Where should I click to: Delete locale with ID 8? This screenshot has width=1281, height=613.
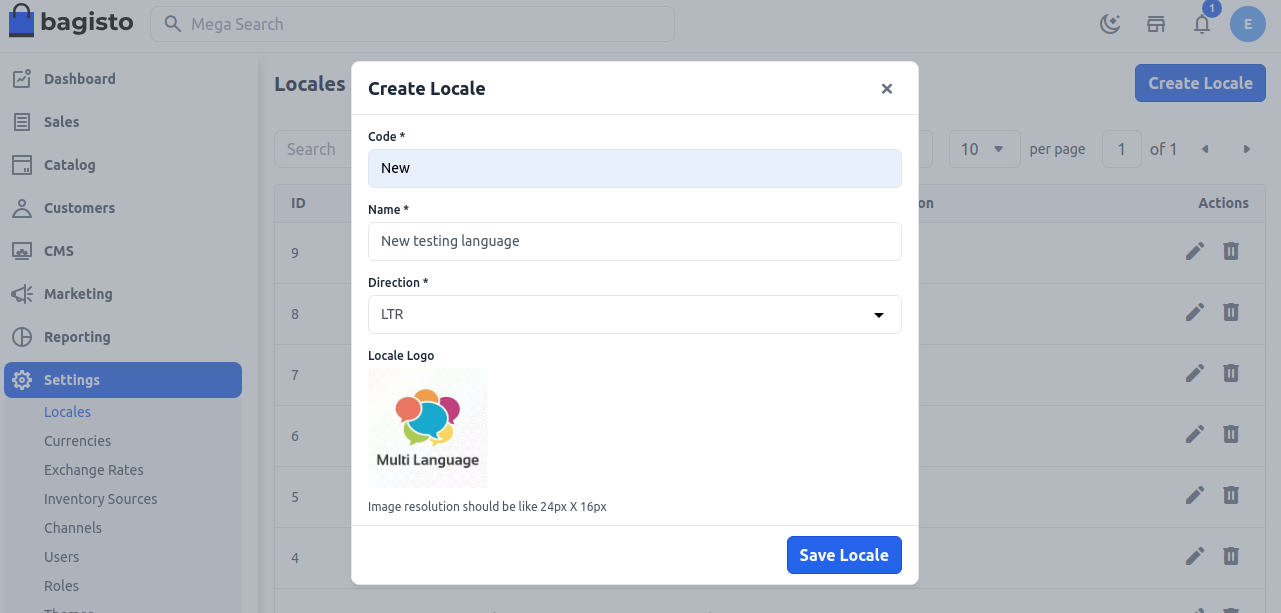(x=1231, y=312)
